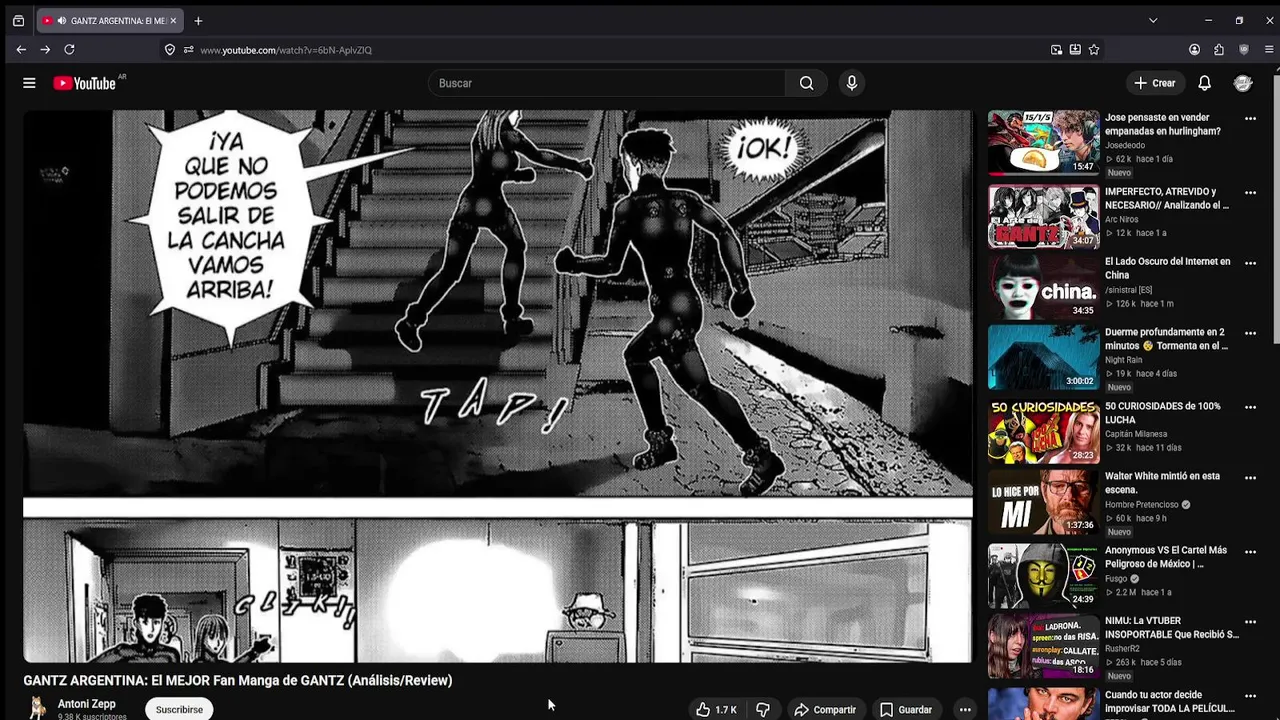
Task: Open thumbnail of Jose empanadas video
Action: (x=1043, y=143)
